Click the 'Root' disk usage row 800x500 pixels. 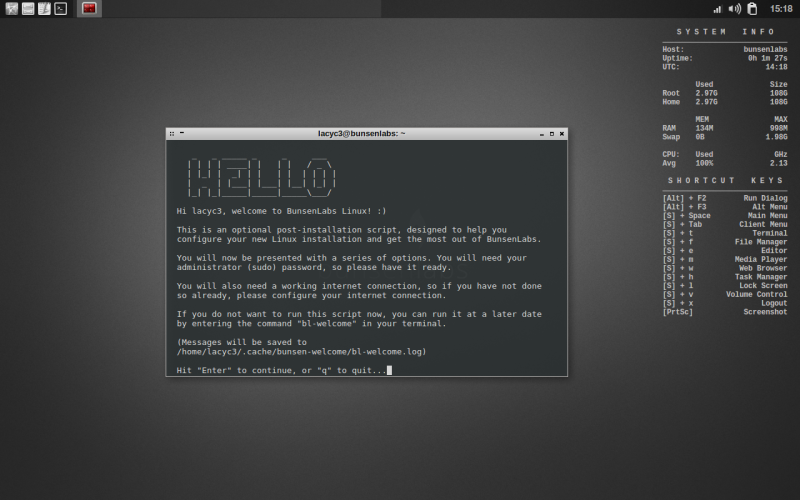724,93
